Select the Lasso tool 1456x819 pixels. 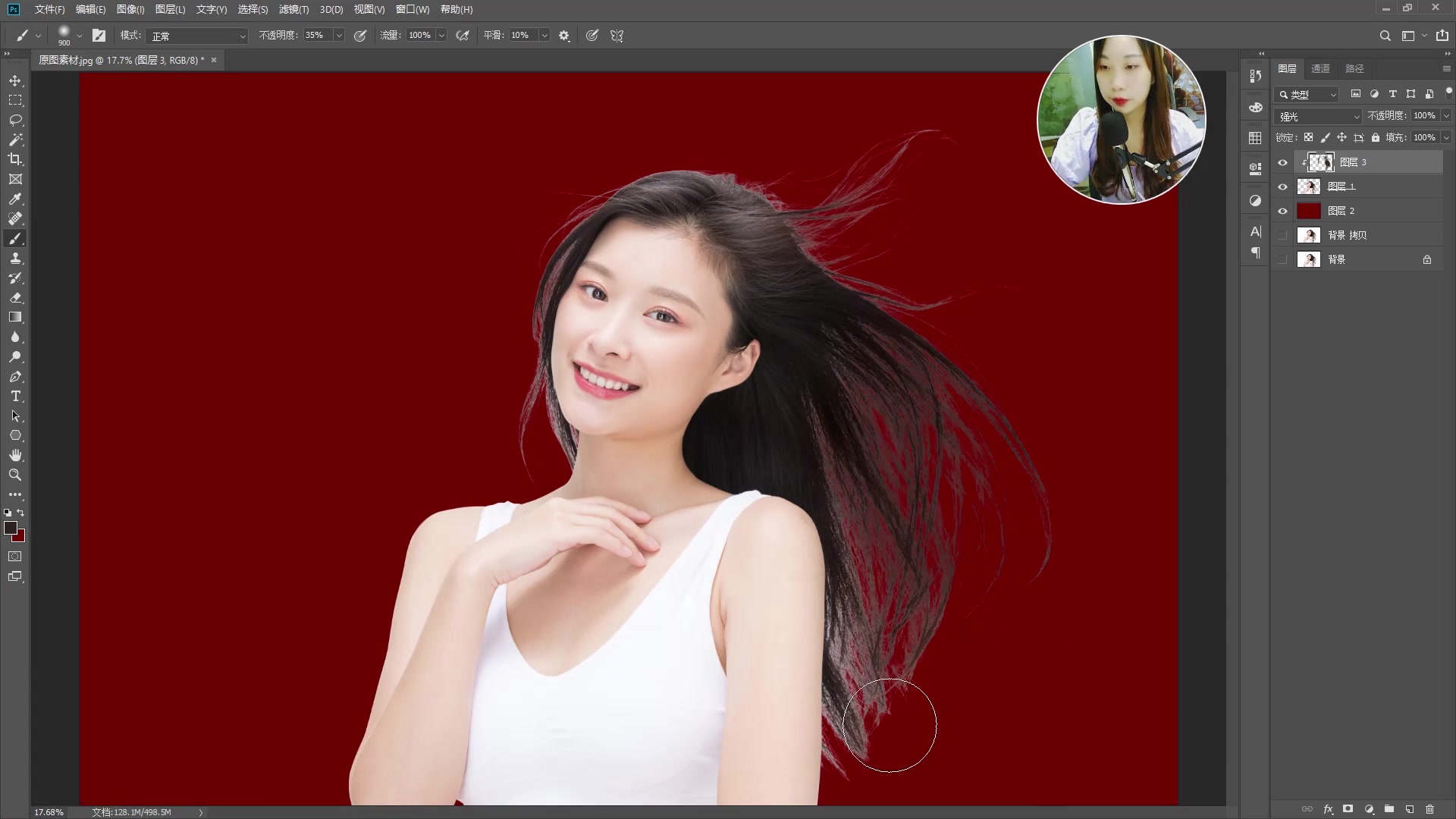point(15,120)
